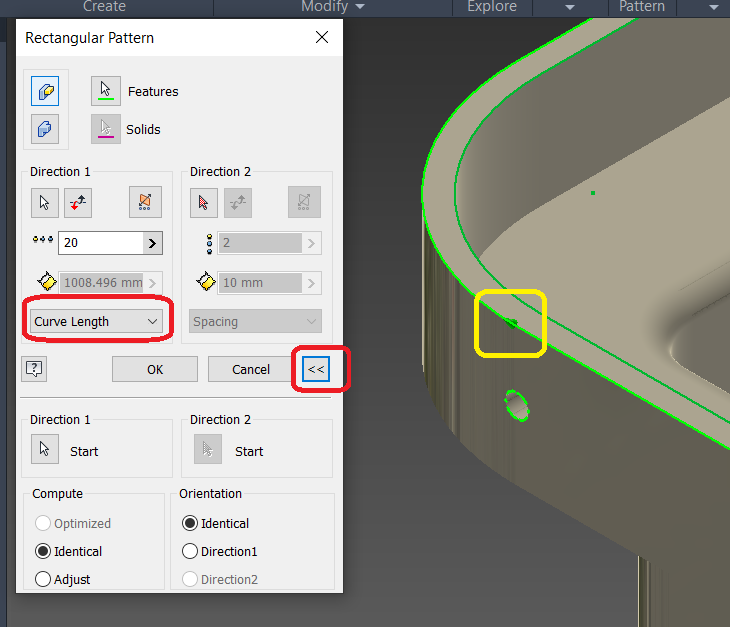This screenshot has height=627, width=730.
Task: Toggle Direction 1 midplane icon
Action: click(145, 202)
